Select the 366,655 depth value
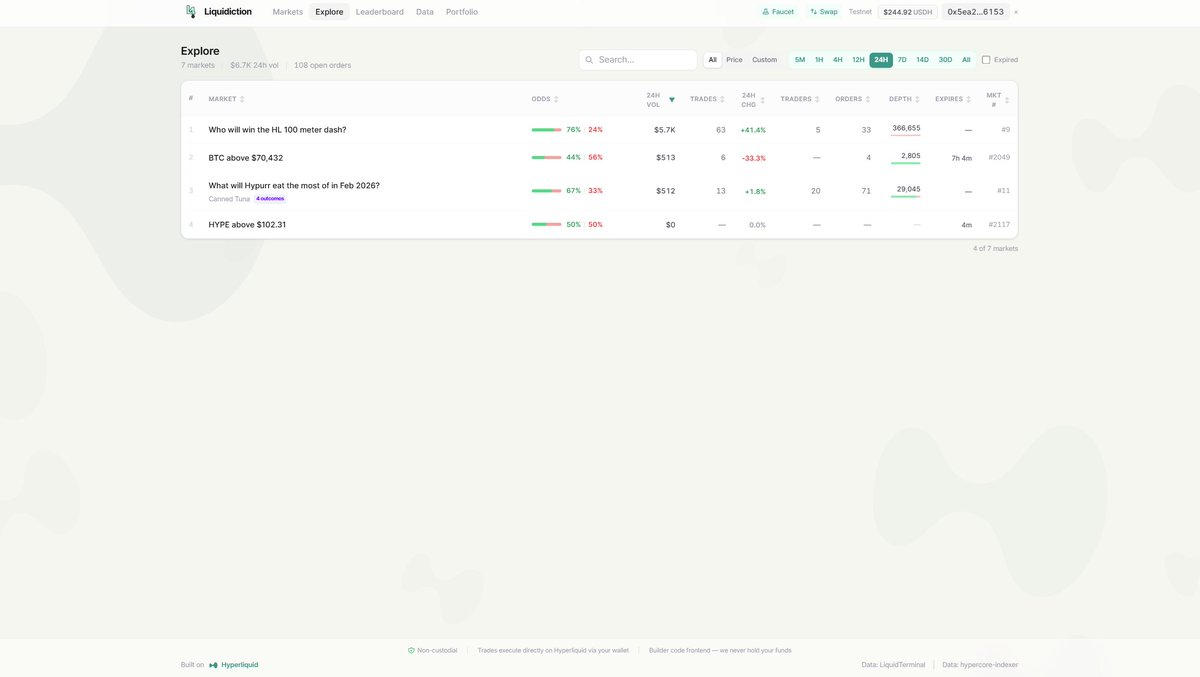Viewport: 1200px width, 677px height. [906, 128]
